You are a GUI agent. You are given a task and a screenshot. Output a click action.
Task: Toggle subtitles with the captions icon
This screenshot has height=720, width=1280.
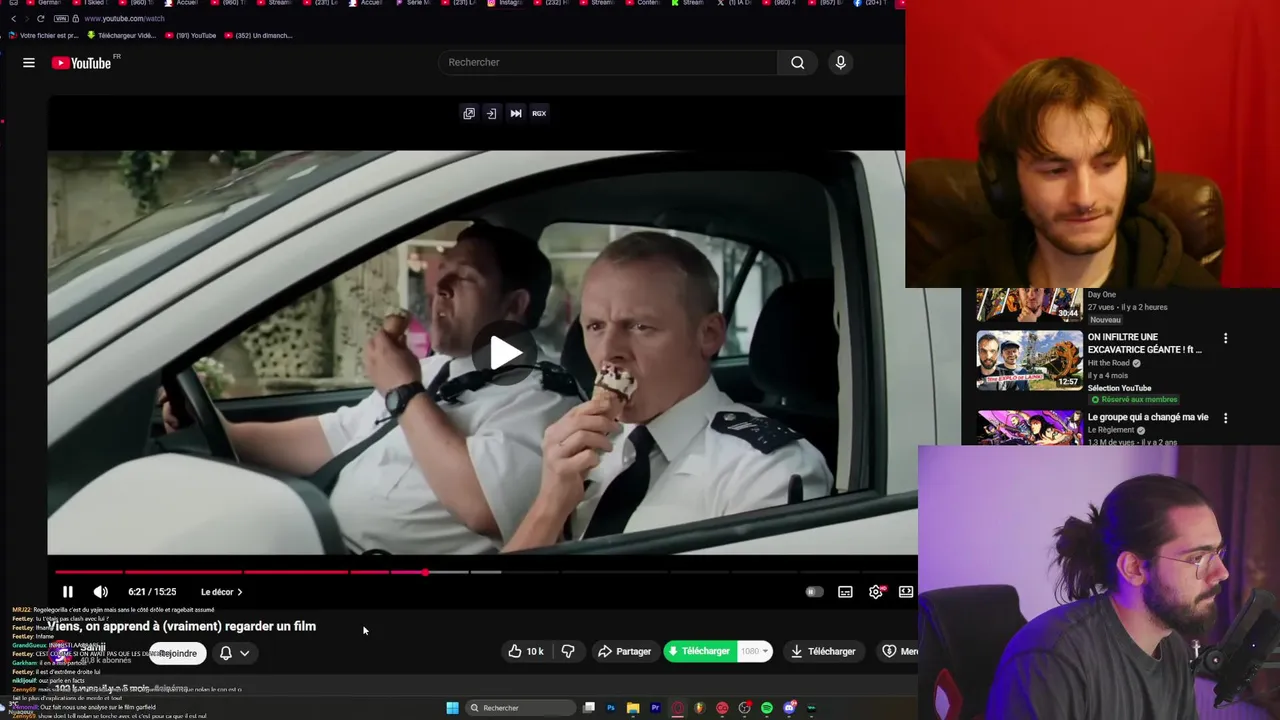click(845, 592)
